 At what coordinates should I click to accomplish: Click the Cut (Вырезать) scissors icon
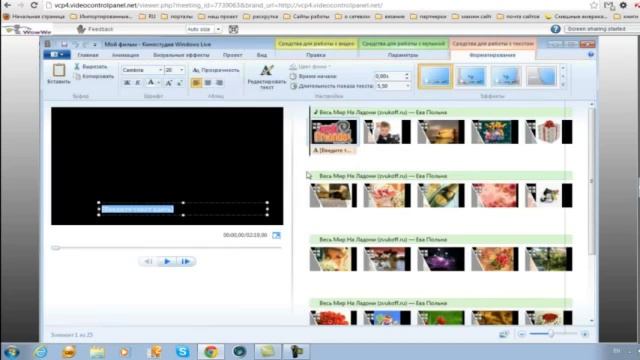pos(77,67)
